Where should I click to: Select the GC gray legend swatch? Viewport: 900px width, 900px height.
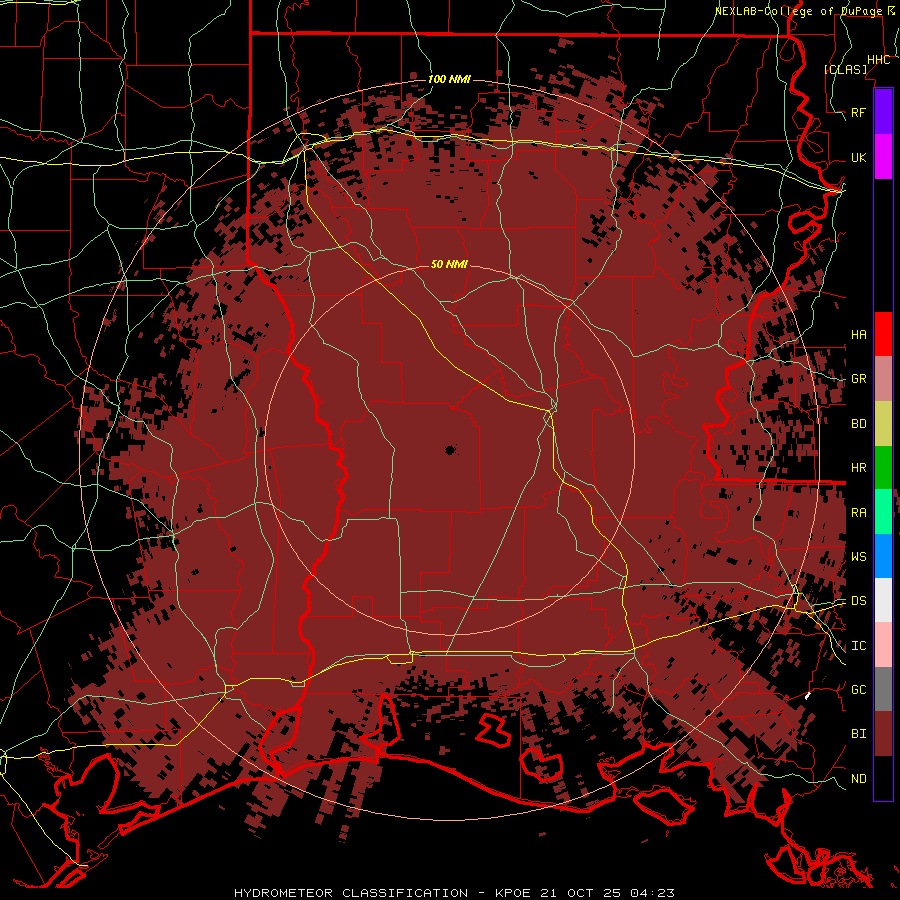point(883,689)
